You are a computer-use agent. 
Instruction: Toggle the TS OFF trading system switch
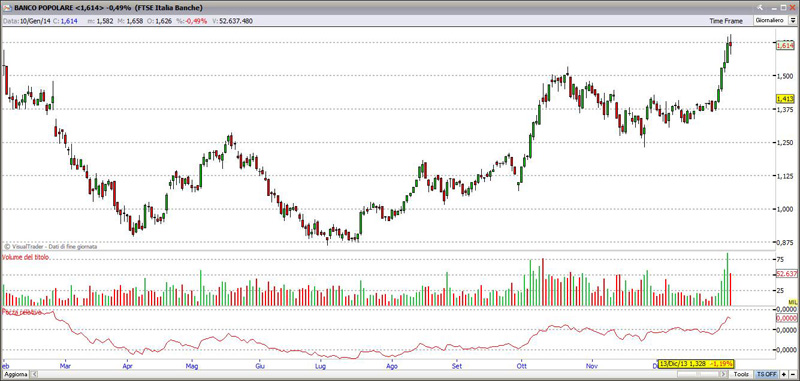(767, 374)
